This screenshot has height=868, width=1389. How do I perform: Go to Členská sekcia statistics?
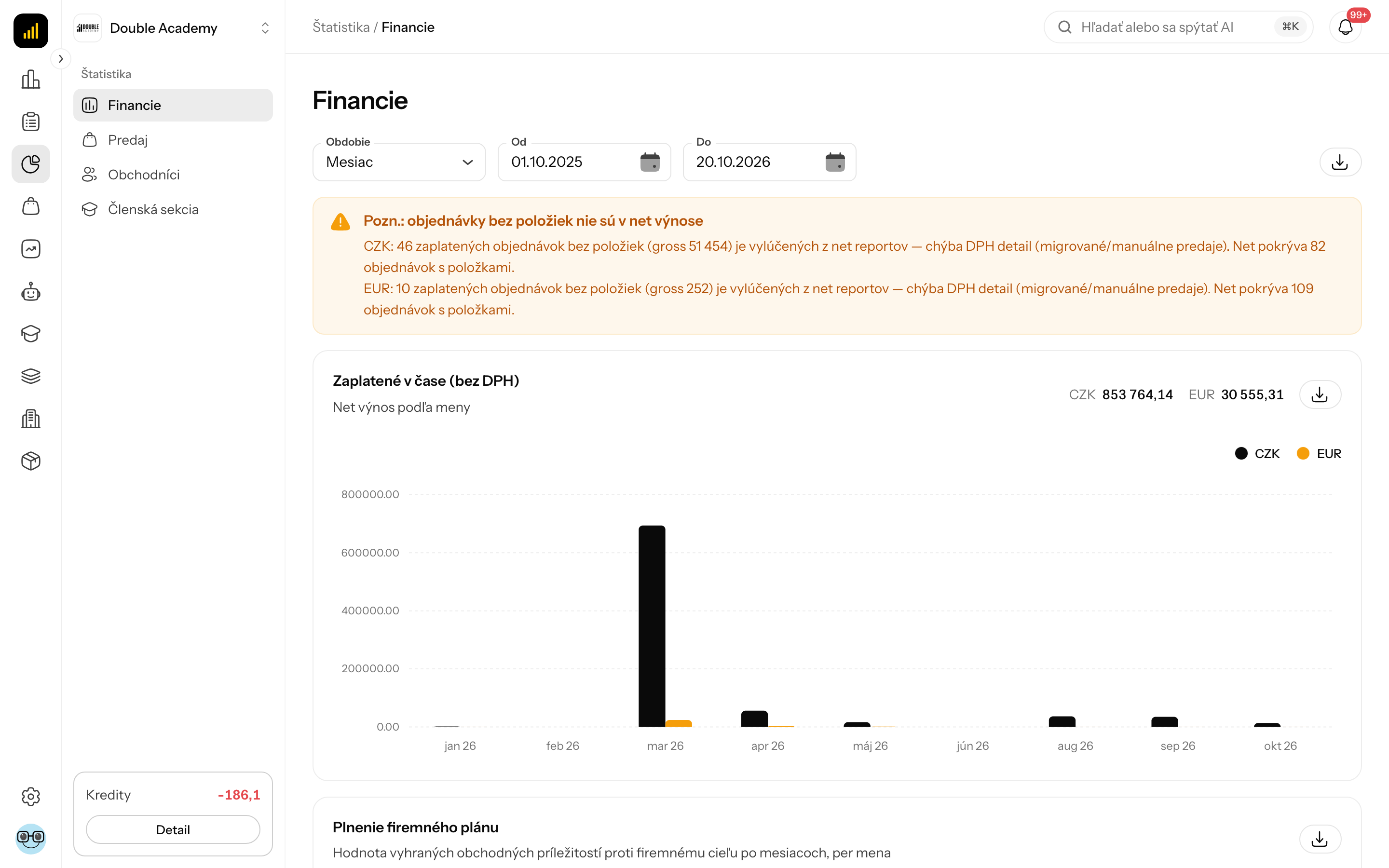coord(173,210)
